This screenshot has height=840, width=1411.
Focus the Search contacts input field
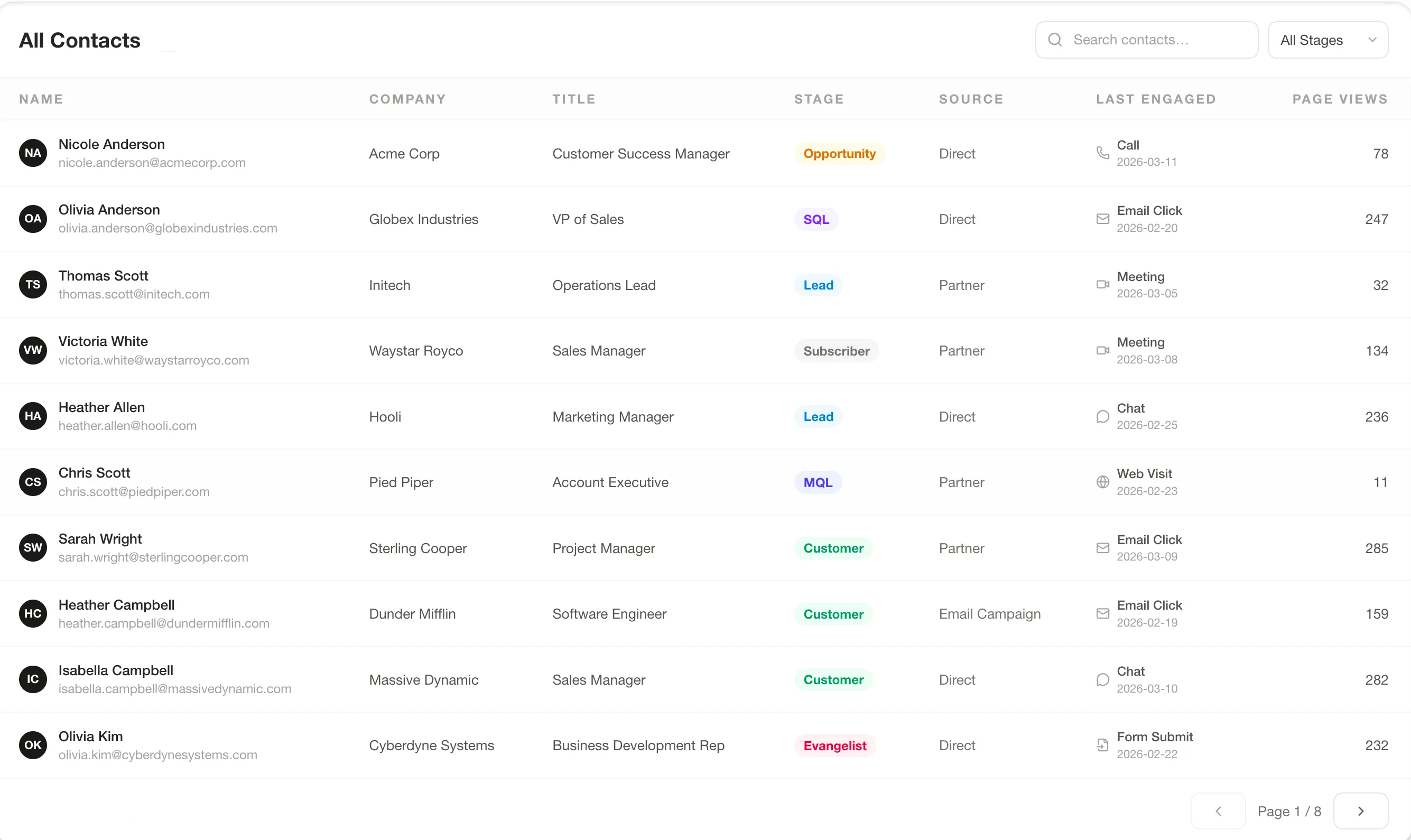click(x=1147, y=40)
